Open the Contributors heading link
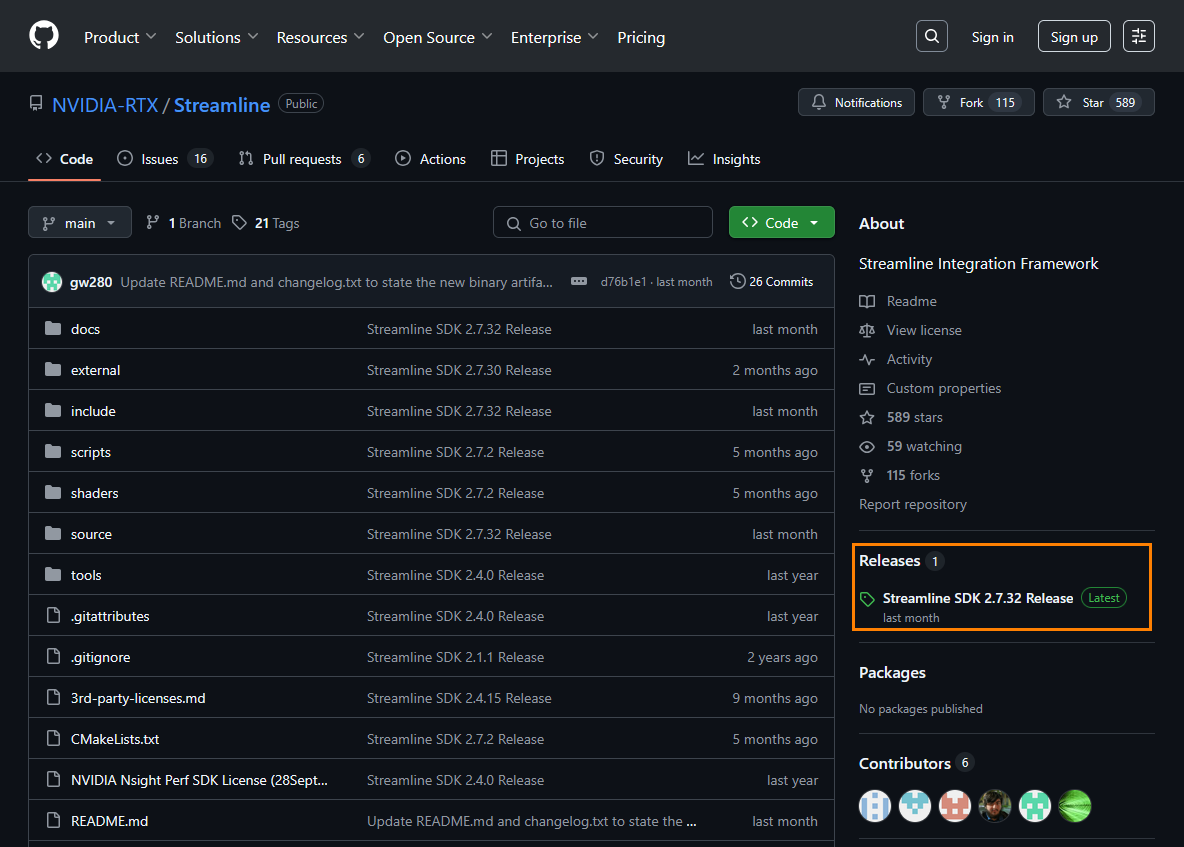This screenshot has width=1184, height=847. [x=905, y=763]
